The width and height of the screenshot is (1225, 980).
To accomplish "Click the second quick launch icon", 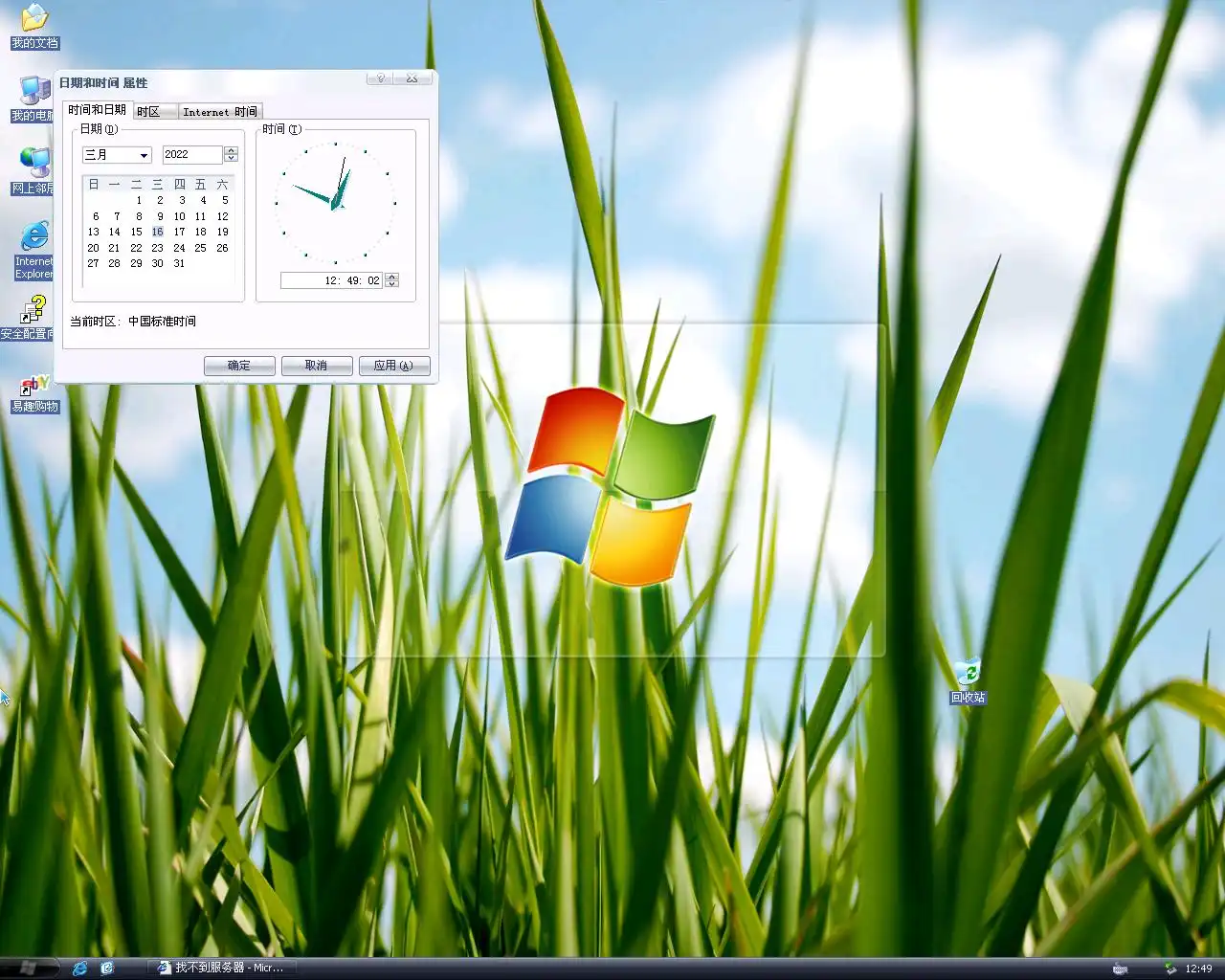I will 107,968.
